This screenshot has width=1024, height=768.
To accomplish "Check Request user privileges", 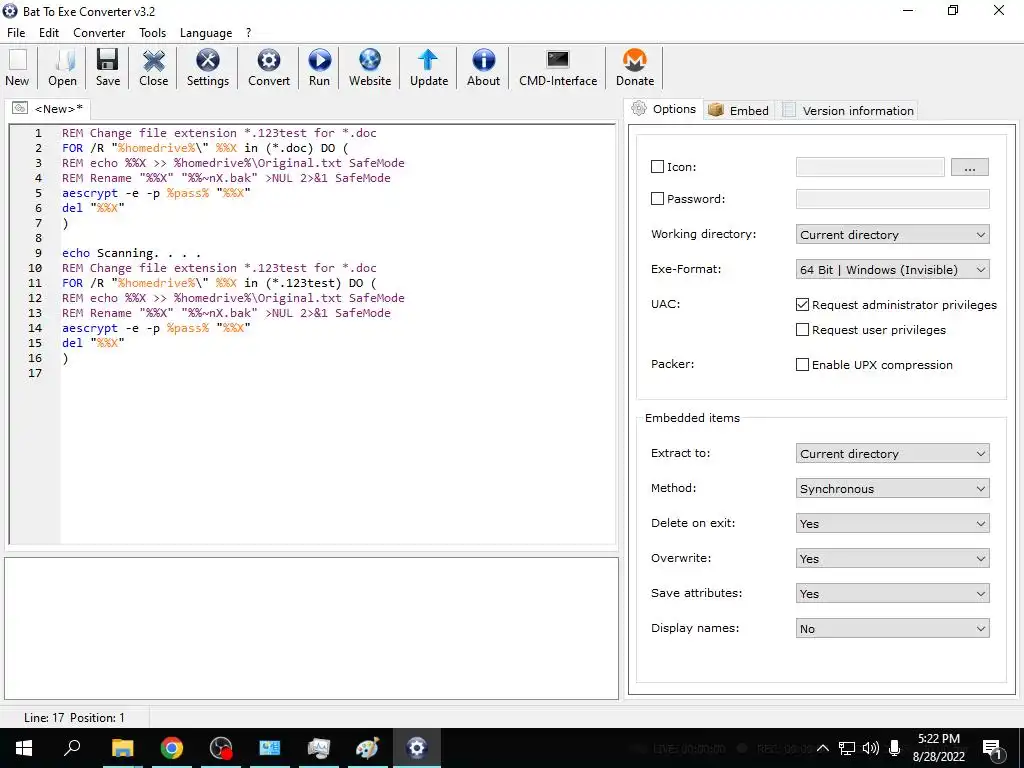I will 803,330.
